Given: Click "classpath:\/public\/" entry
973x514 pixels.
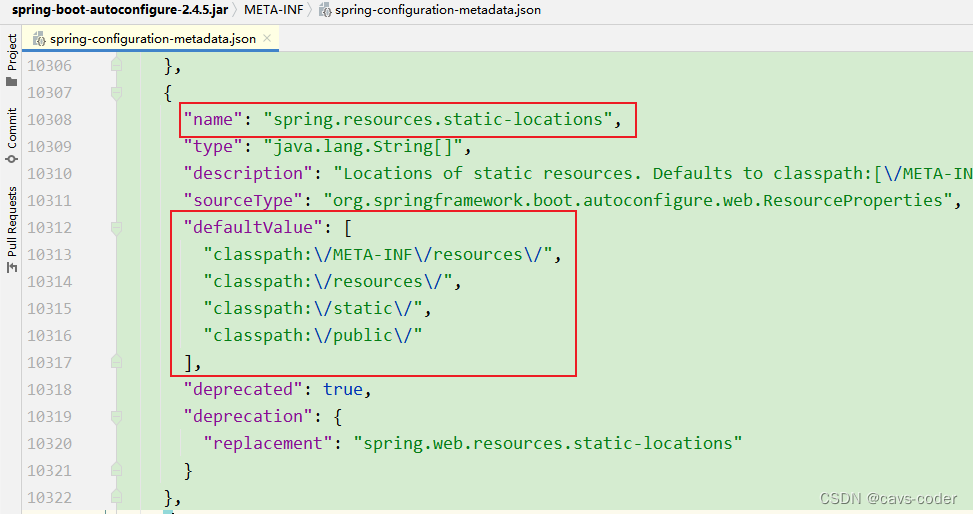Looking at the screenshot, I should point(313,335).
